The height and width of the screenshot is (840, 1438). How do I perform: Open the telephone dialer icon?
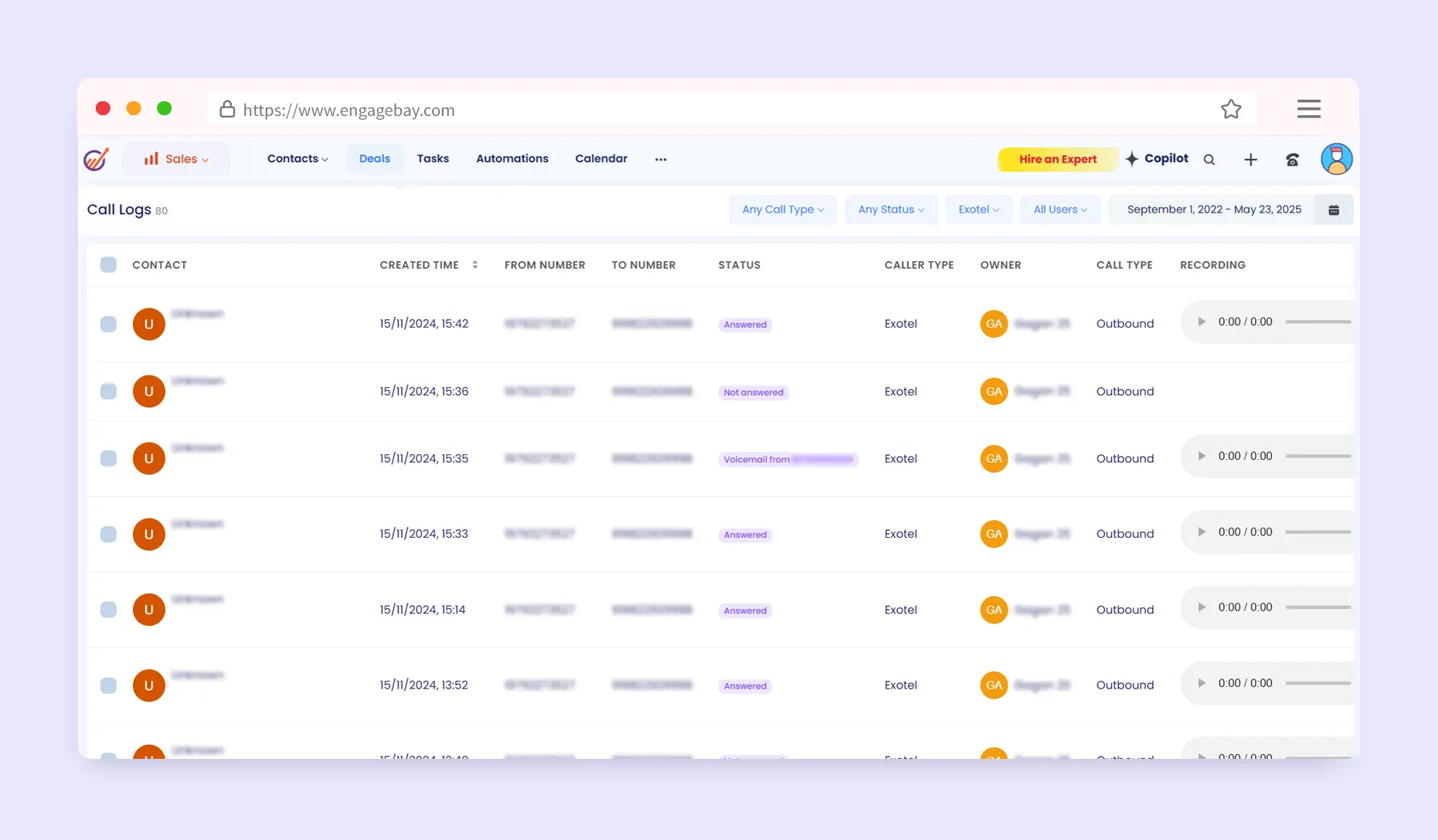click(1292, 160)
